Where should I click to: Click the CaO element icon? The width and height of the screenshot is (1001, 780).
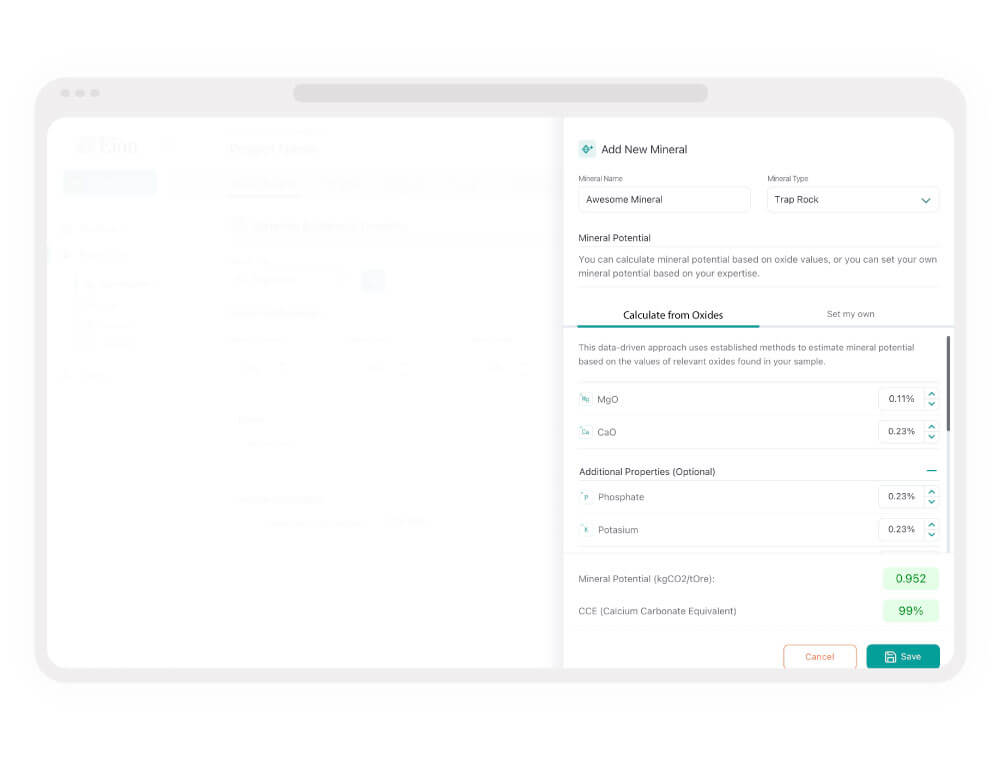pyautogui.click(x=585, y=432)
